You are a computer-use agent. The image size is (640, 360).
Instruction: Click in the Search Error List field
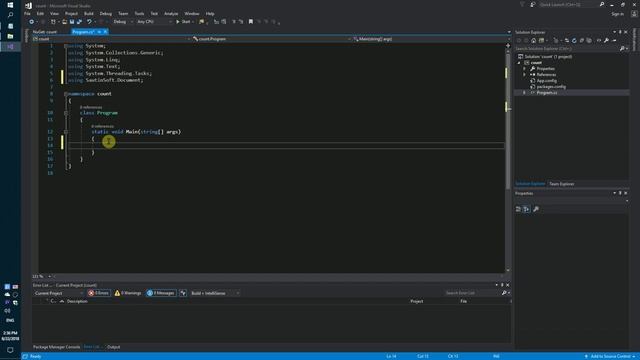472,293
